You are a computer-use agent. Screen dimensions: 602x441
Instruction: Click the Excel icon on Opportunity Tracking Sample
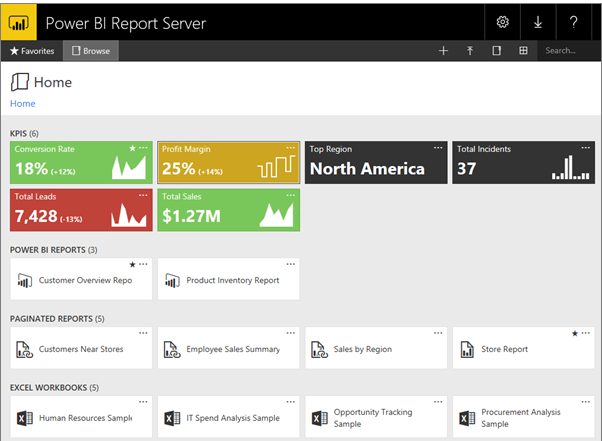(319, 418)
